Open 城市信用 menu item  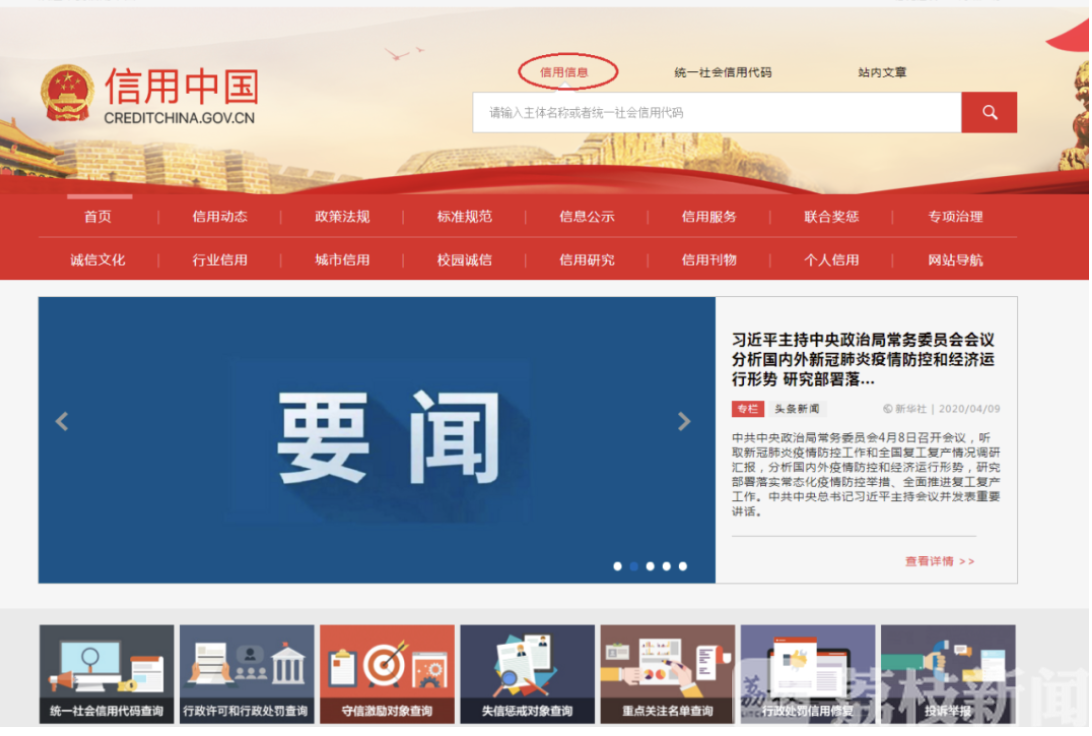tap(342, 260)
